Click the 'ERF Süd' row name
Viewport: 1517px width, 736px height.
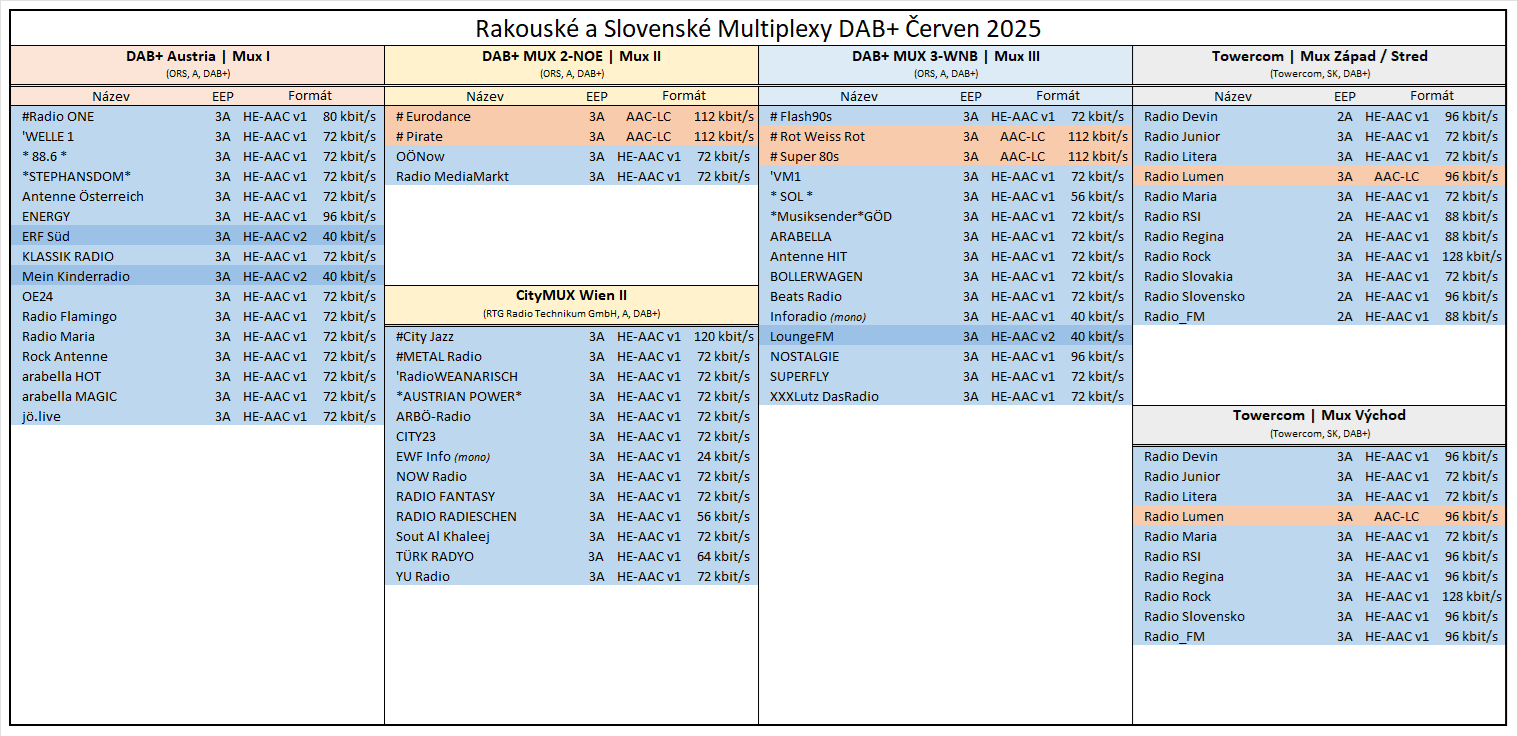point(47,236)
